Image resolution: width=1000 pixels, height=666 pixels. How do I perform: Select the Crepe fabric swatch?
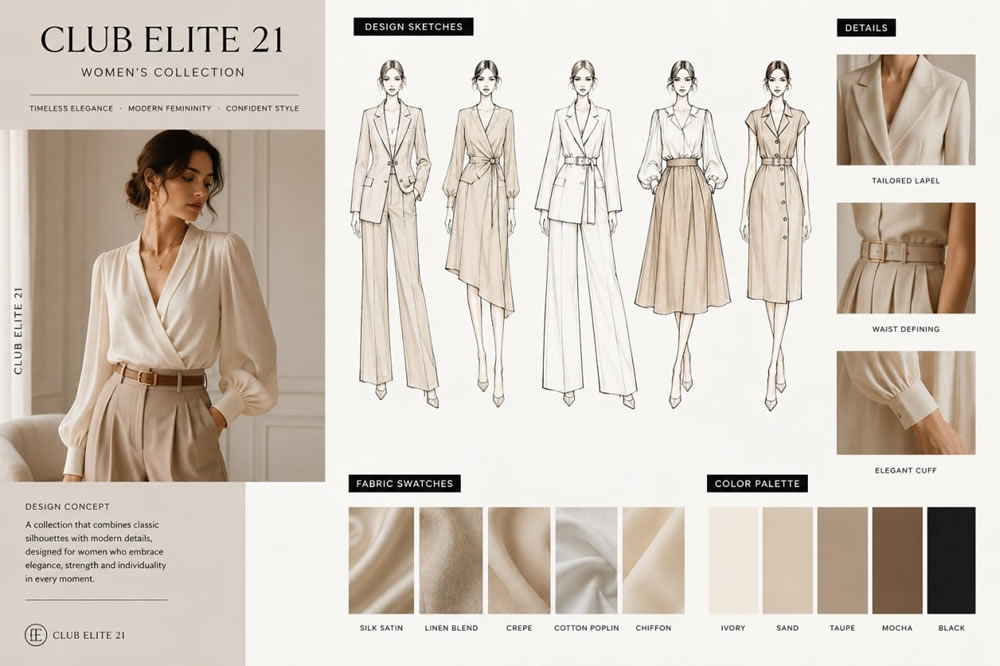click(x=519, y=560)
